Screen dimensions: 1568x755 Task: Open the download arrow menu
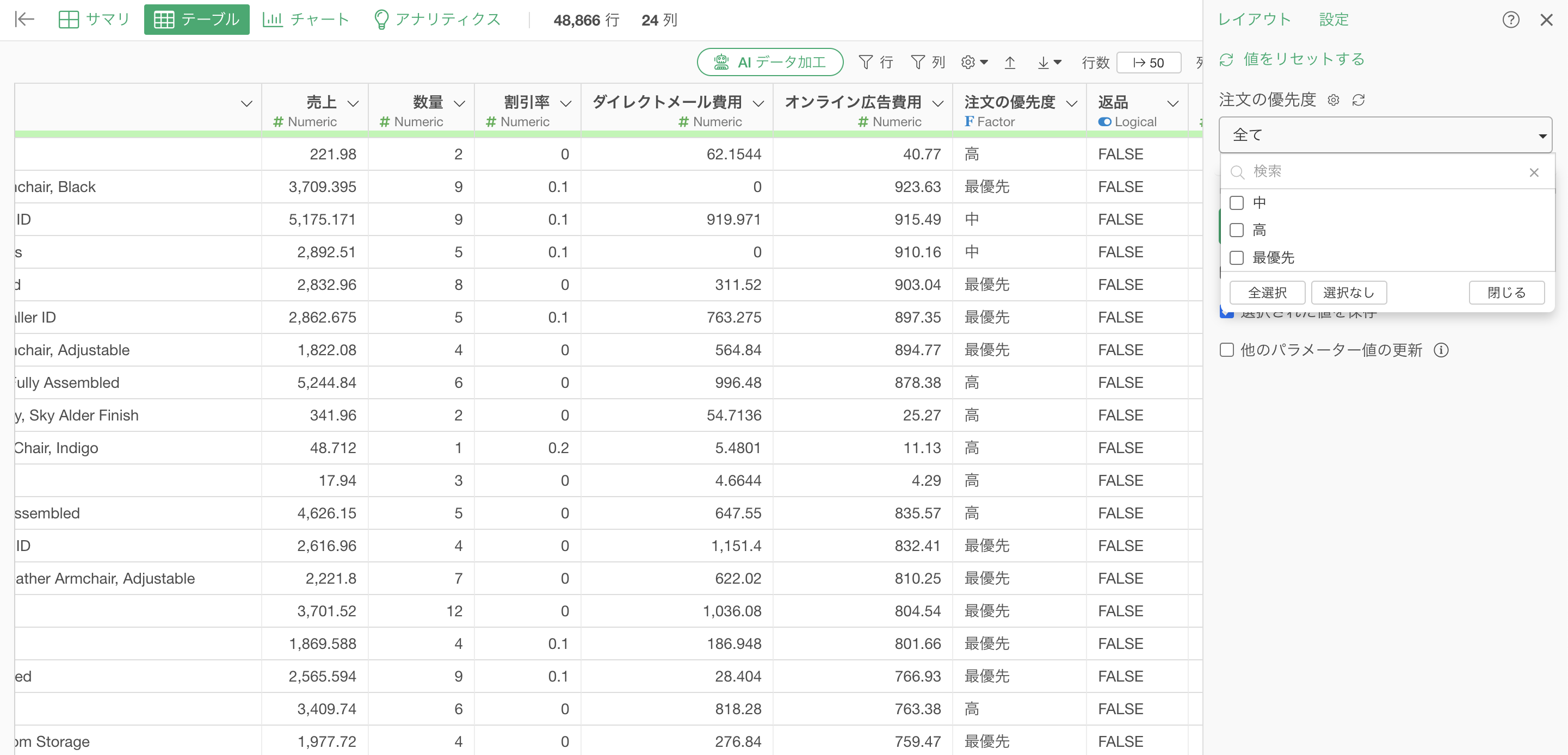pos(1050,62)
